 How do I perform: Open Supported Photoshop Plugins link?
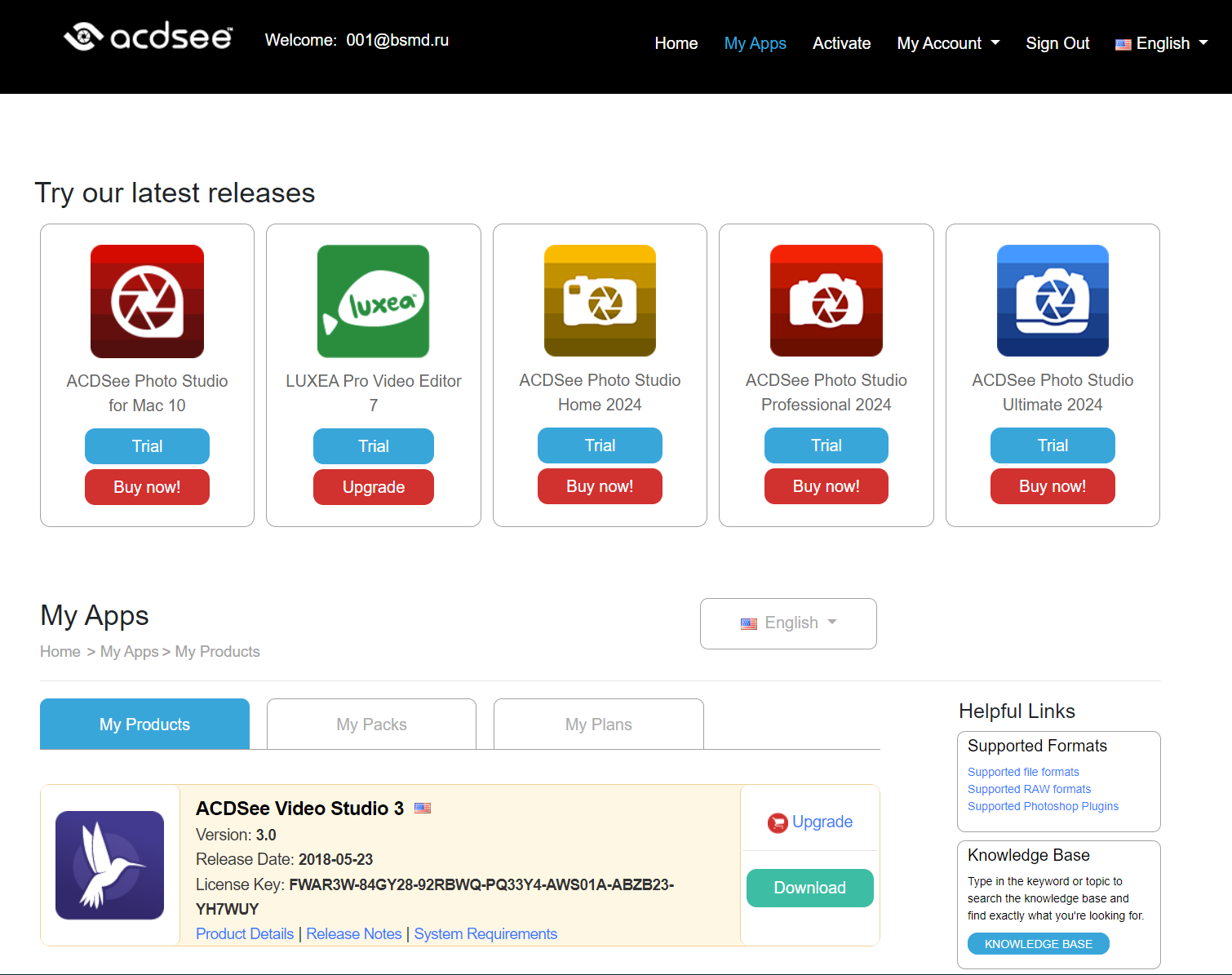1043,806
